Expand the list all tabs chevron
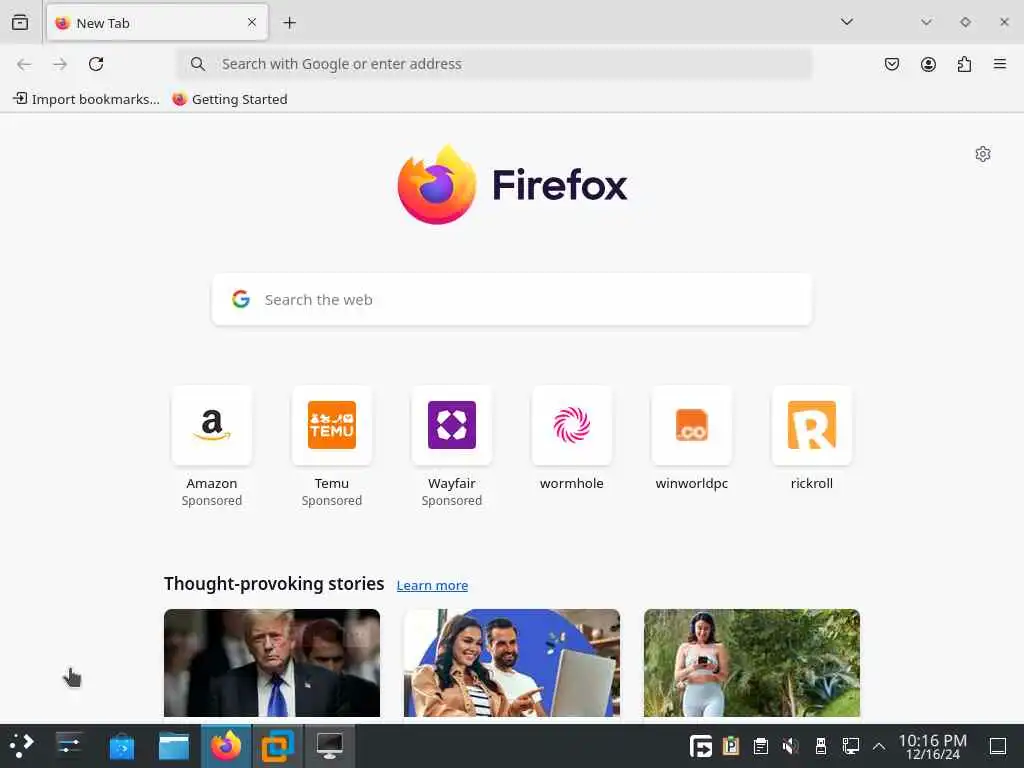 [x=846, y=22]
